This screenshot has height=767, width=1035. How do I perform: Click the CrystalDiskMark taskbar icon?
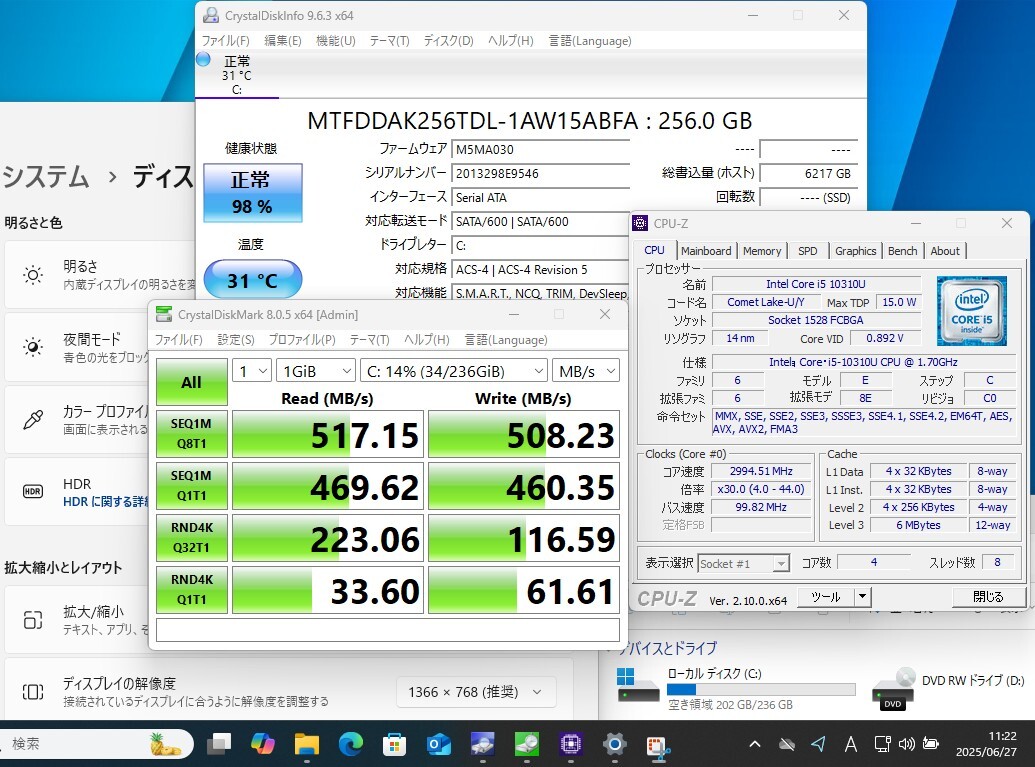tap(527, 744)
